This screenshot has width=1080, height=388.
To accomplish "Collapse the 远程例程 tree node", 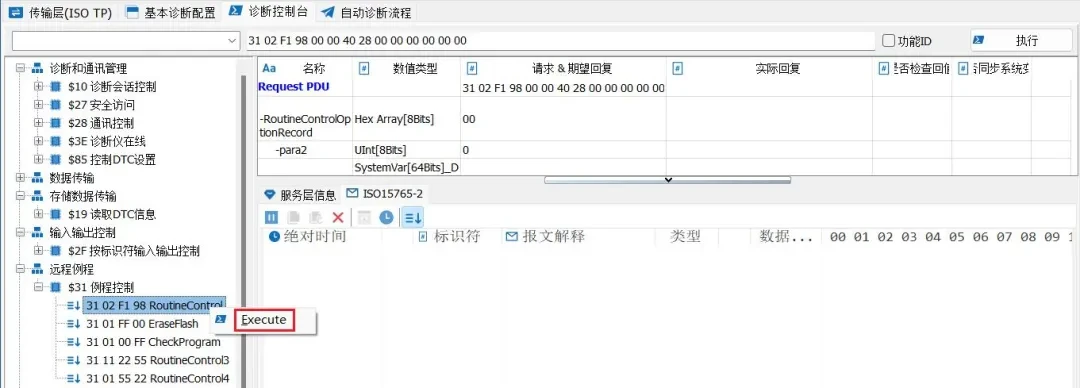I will (x=20, y=269).
